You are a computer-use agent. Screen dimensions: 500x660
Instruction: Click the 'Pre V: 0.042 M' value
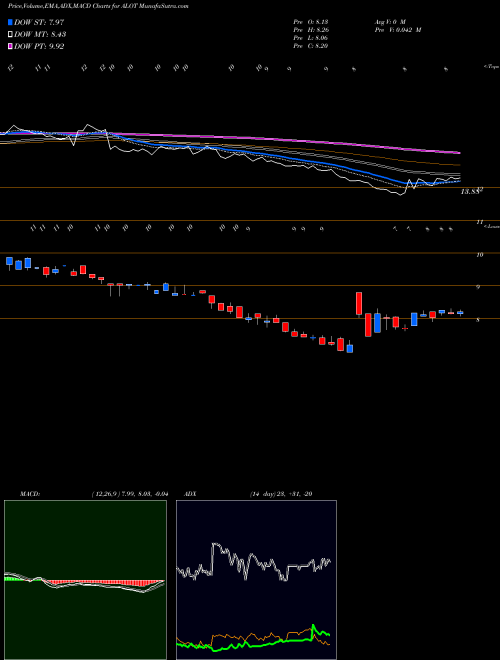coord(398,30)
